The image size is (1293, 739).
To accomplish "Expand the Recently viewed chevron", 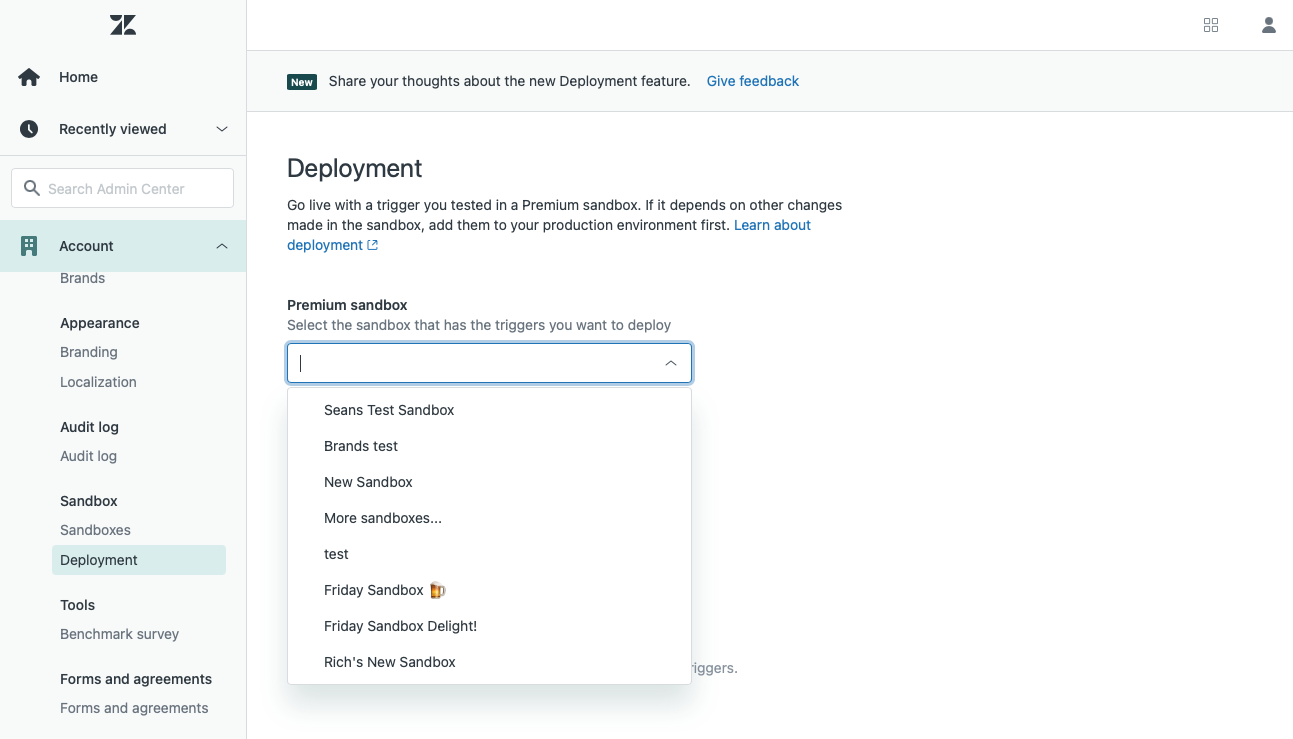I will tap(222, 129).
